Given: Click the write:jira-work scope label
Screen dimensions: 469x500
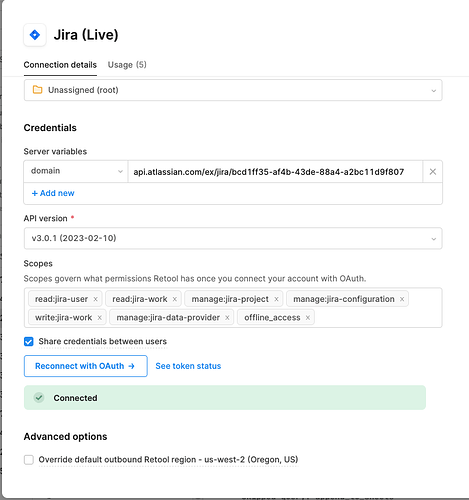Looking at the screenshot, I should [x=63, y=318].
